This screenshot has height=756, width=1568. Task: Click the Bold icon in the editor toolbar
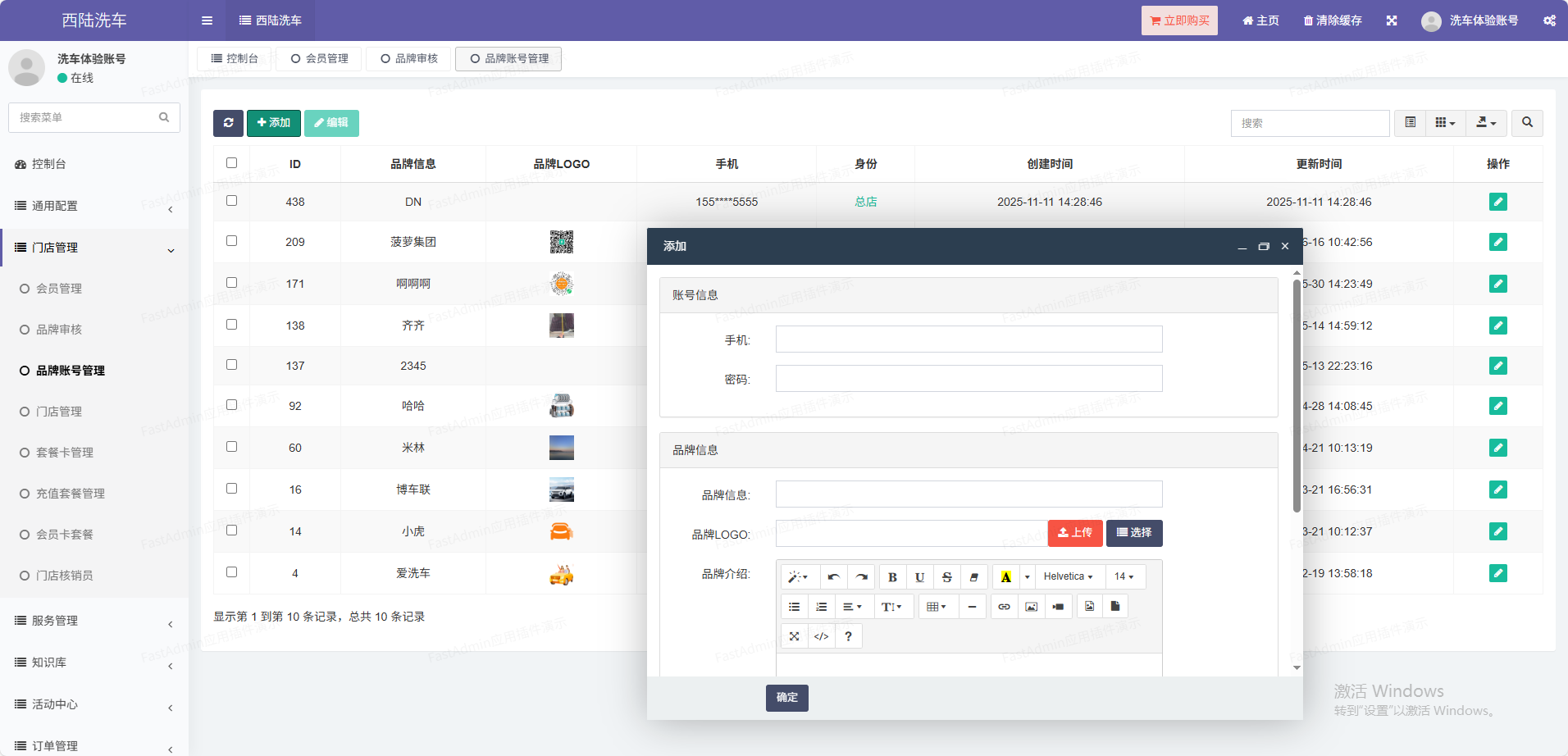892,577
